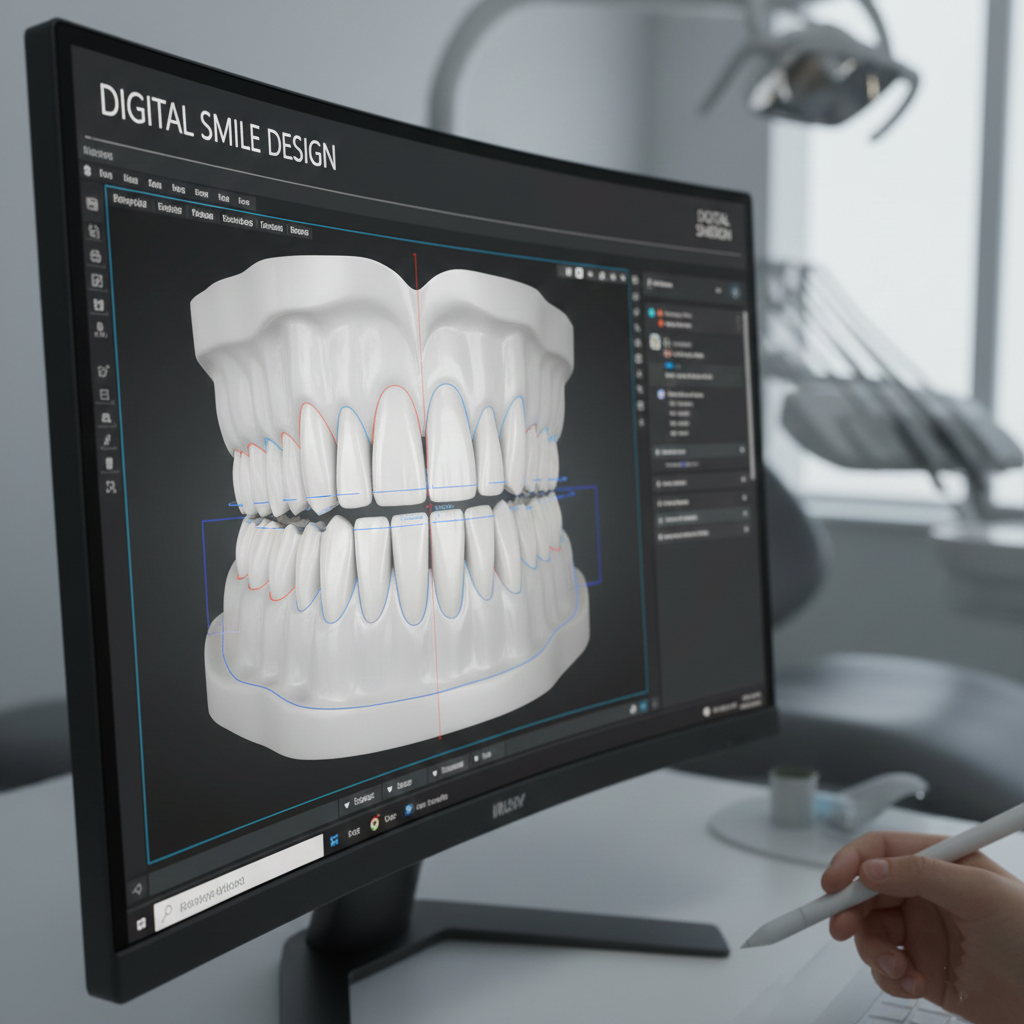
Task: Toggle last checkbox under the purple-icon group
Action: [x=671, y=435]
